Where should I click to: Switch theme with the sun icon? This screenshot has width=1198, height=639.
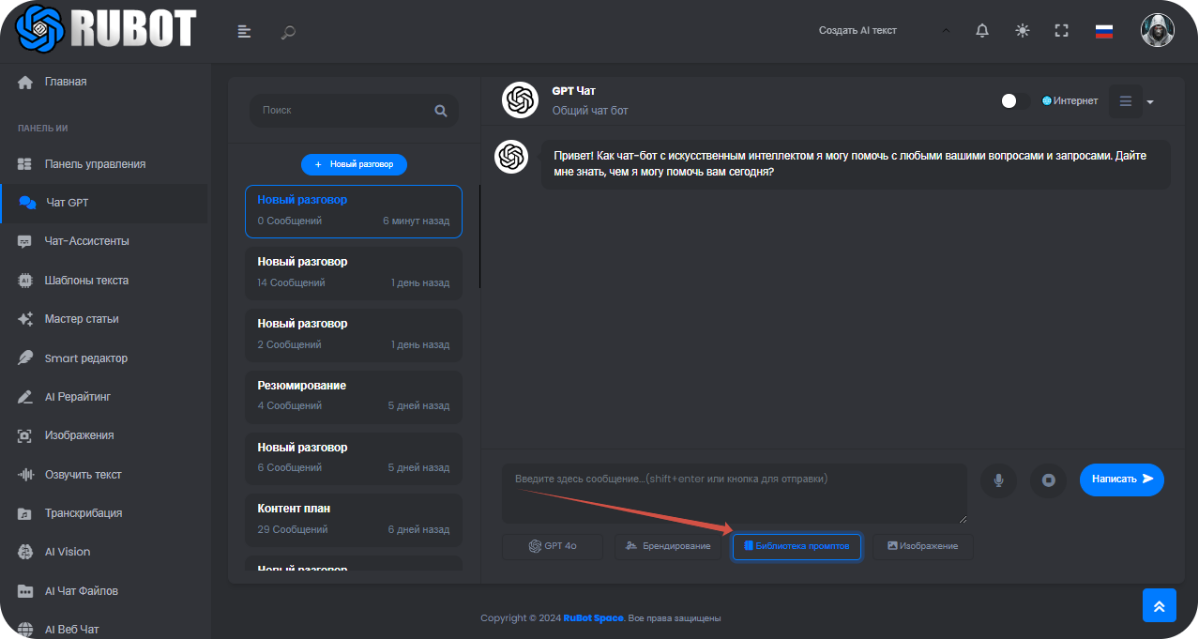pos(1022,31)
